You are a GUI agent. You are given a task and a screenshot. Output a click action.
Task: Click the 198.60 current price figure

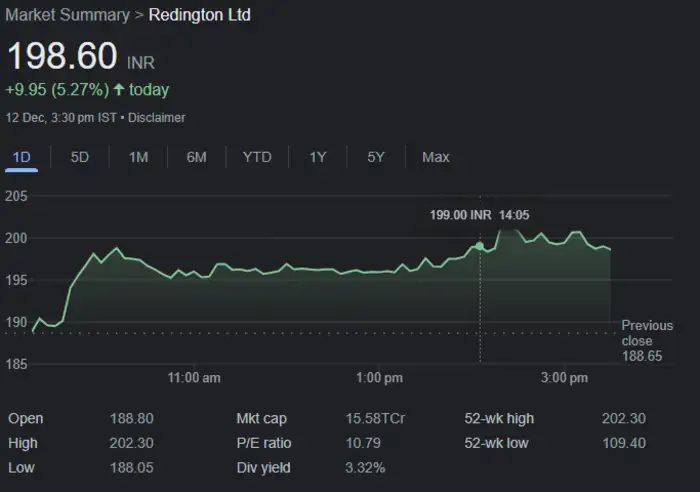[62, 56]
